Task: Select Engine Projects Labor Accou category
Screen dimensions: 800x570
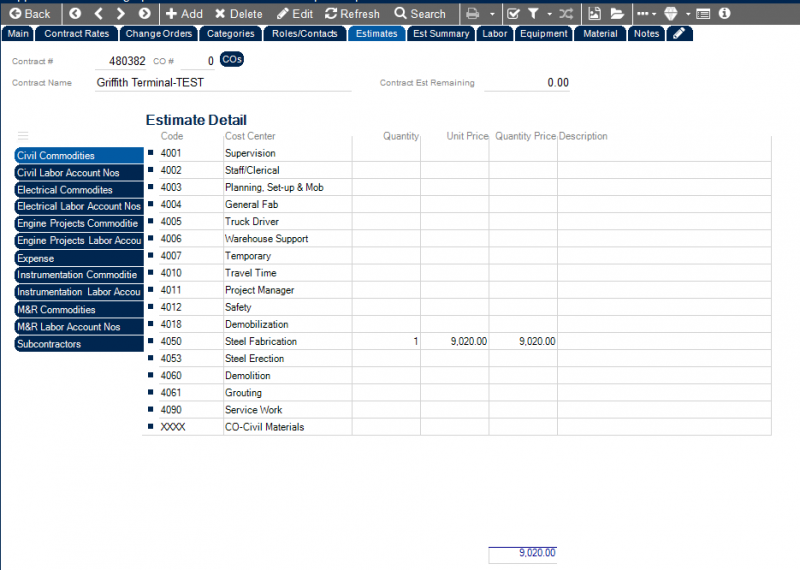Action: point(79,240)
